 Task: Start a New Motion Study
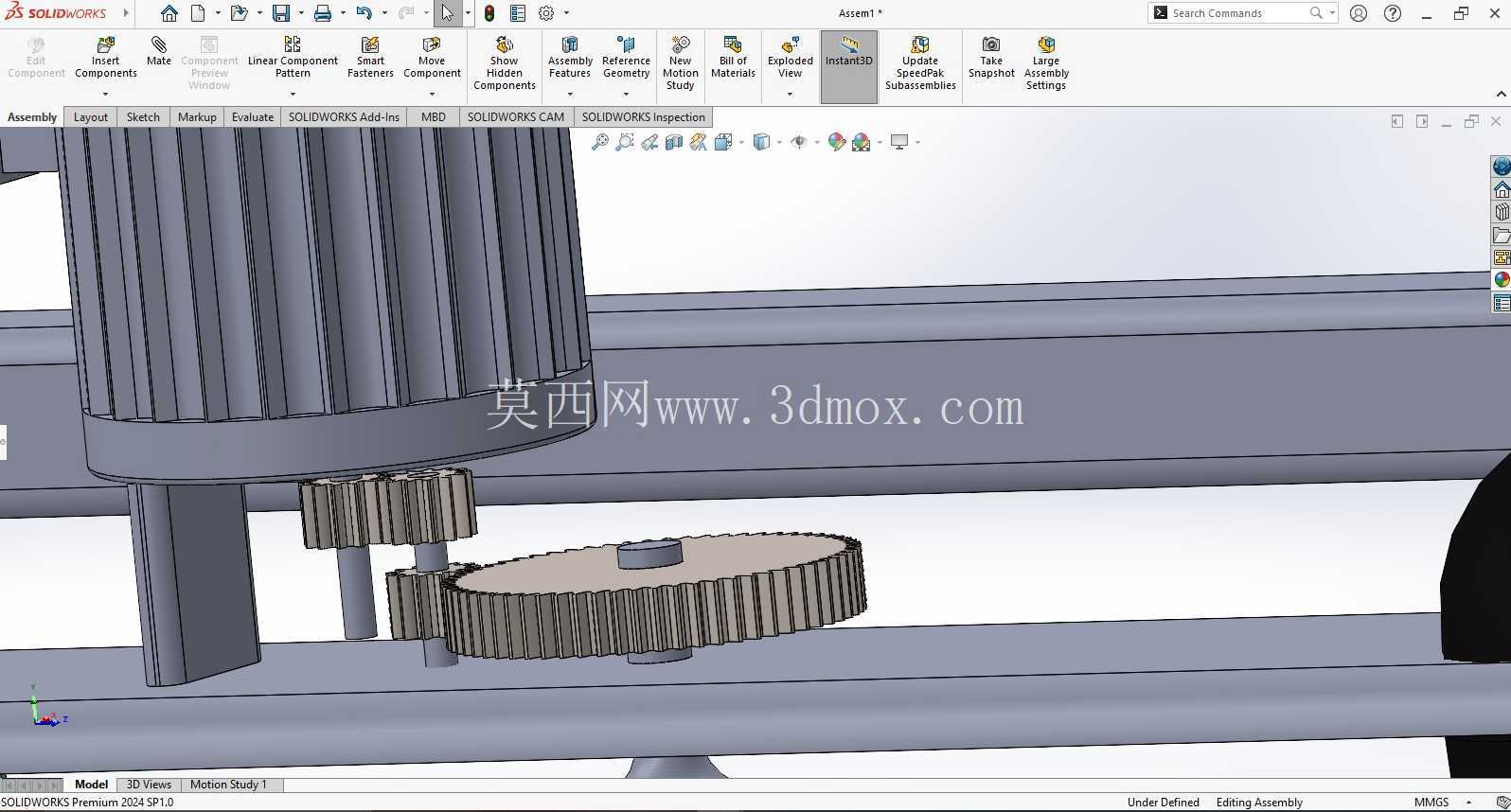[680, 63]
